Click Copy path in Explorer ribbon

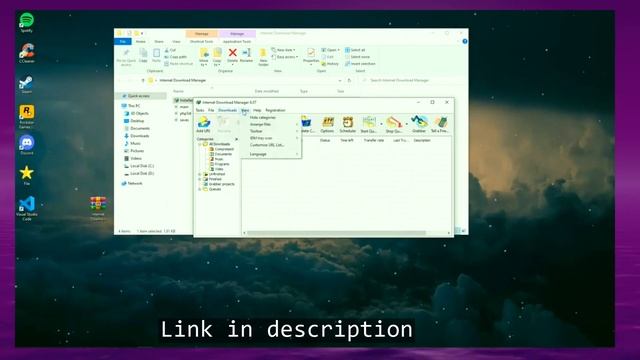176,57
